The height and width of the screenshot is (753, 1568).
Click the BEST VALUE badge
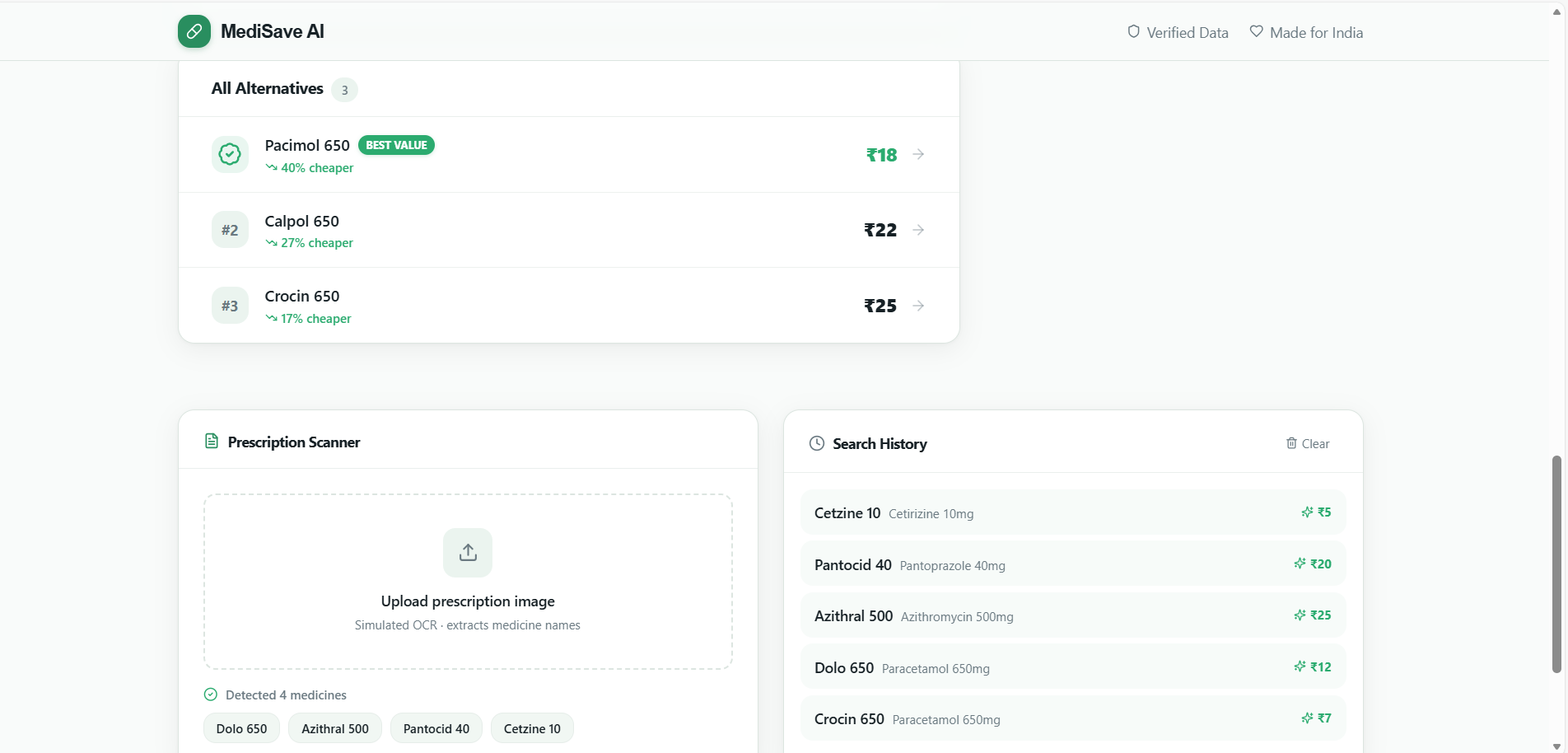[x=396, y=145]
